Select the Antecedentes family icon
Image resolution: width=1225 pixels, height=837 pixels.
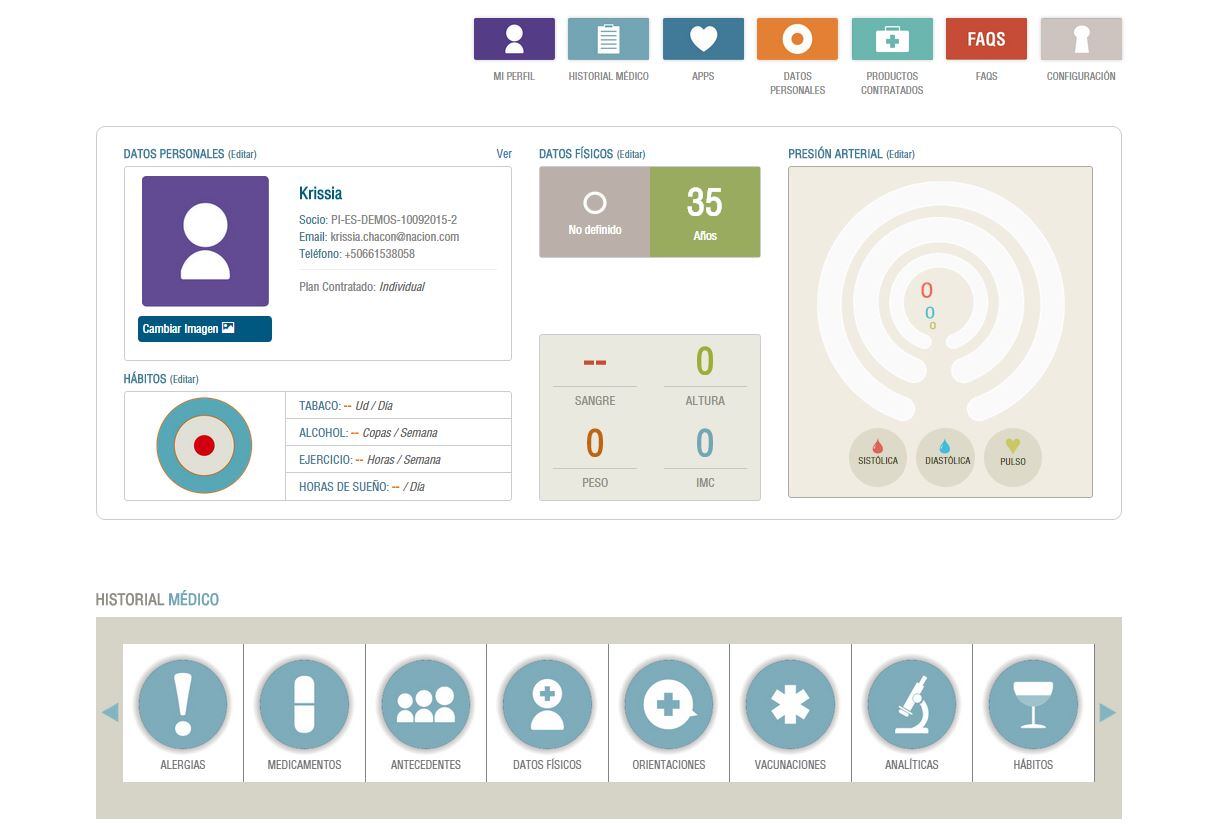point(426,704)
